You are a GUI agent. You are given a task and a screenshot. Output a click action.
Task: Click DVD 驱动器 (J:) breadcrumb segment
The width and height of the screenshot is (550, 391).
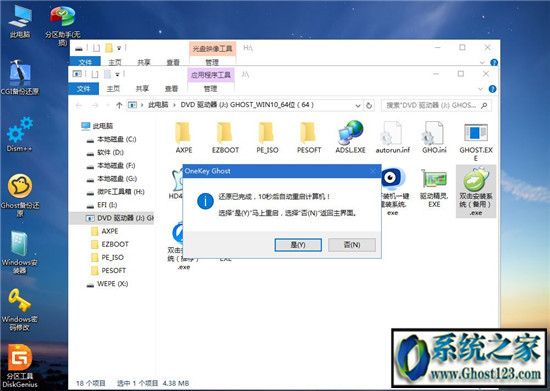tap(247, 105)
